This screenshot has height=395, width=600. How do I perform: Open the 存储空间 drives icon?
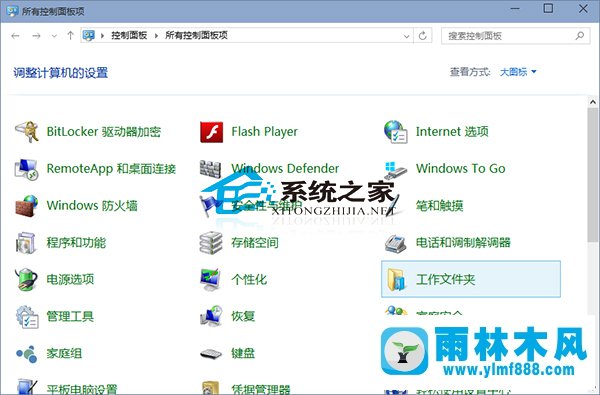[x=211, y=243]
